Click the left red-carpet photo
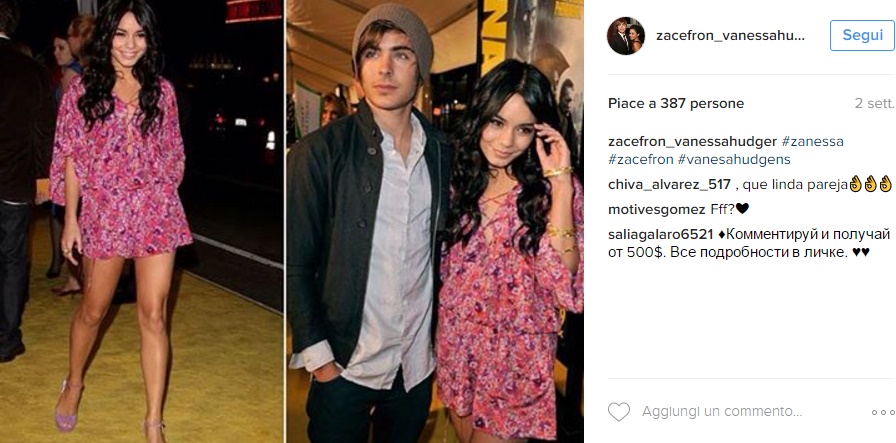896x443 pixels. (x=142, y=221)
